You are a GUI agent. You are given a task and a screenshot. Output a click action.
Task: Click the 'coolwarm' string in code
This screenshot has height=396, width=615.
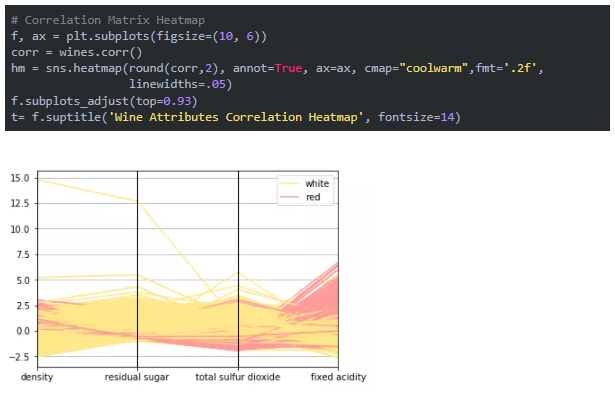pyautogui.click(x=434, y=68)
